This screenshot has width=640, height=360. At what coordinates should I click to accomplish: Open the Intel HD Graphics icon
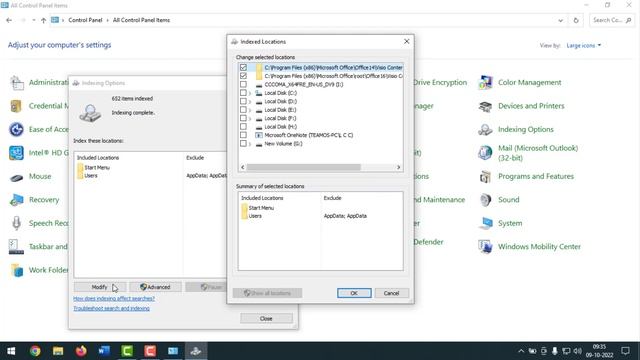[16, 153]
